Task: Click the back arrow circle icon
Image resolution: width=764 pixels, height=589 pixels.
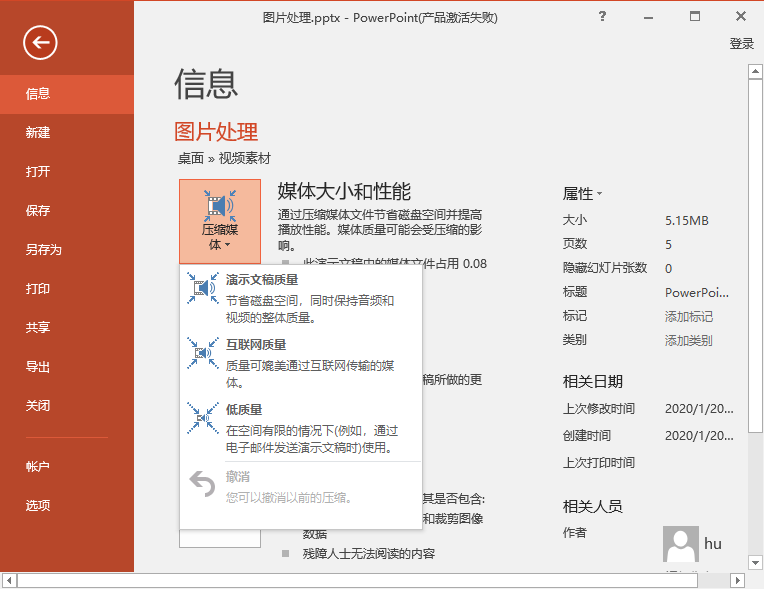Action: coord(40,43)
